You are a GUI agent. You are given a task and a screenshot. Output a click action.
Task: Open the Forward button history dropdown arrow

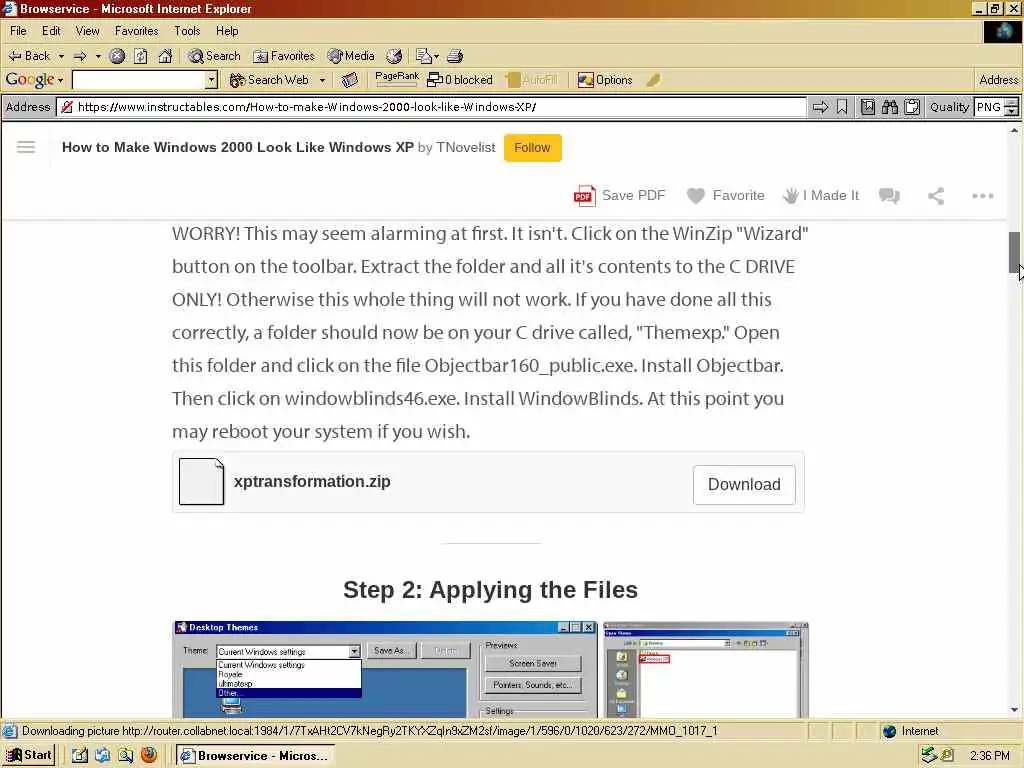(x=98, y=56)
